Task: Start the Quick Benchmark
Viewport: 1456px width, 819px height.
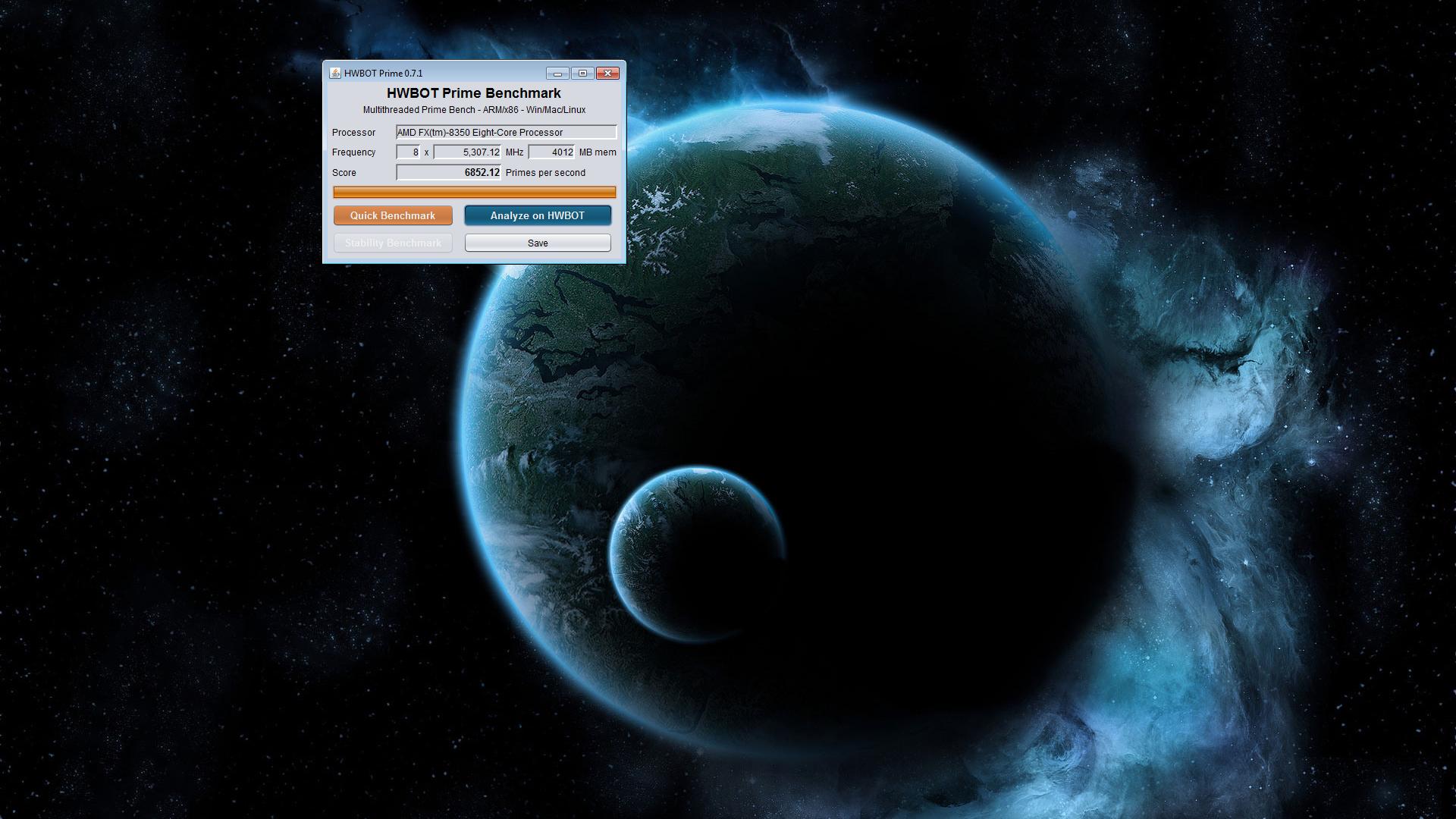Action: [x=393, y=215]
